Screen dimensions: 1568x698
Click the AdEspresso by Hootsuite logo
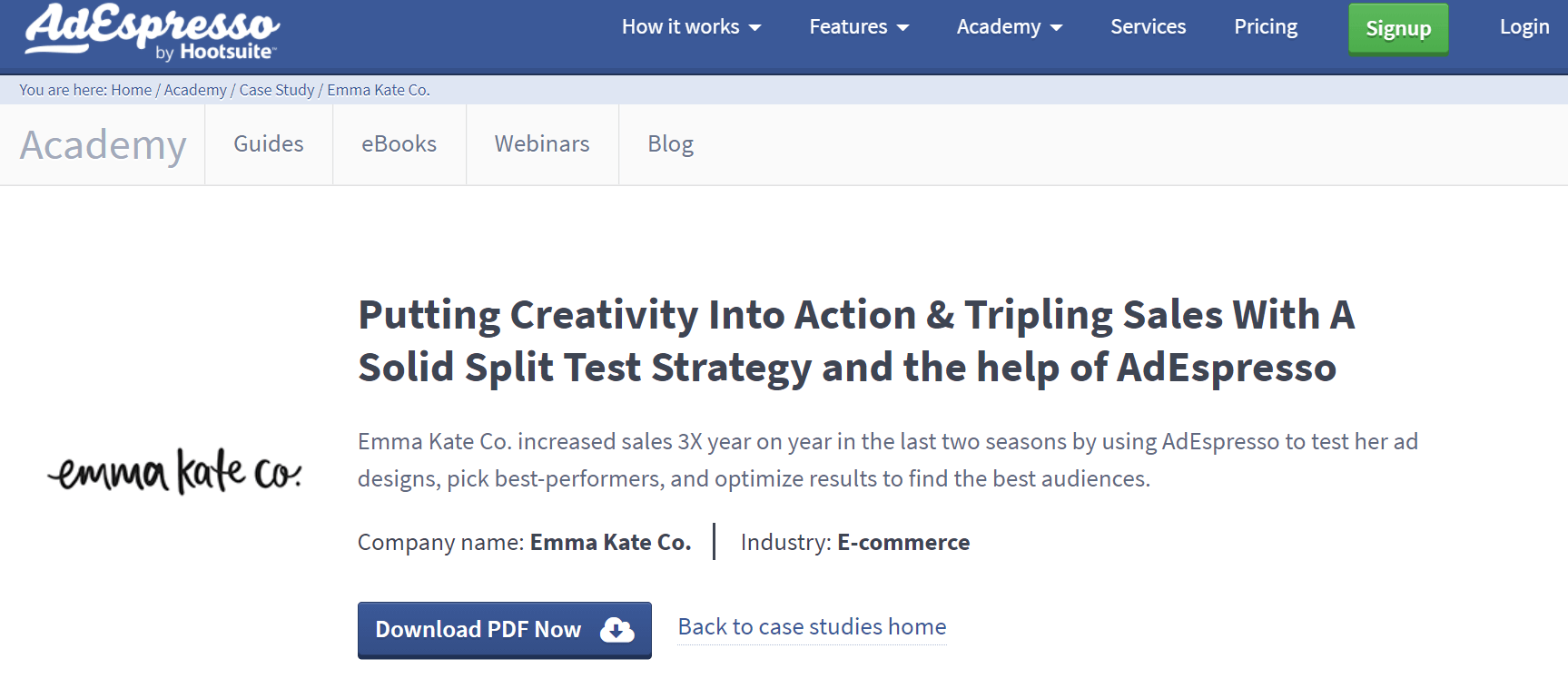pos(153,33)
